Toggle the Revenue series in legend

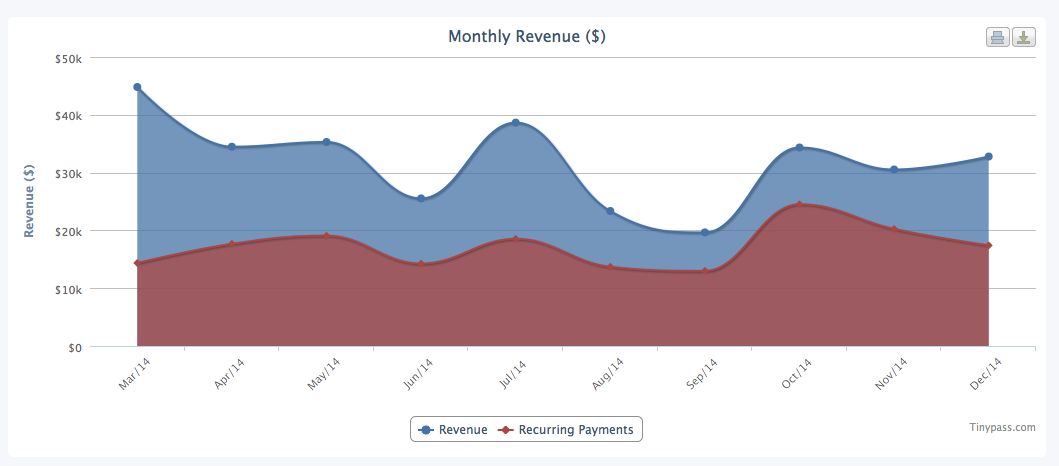[x=454, y=430]
